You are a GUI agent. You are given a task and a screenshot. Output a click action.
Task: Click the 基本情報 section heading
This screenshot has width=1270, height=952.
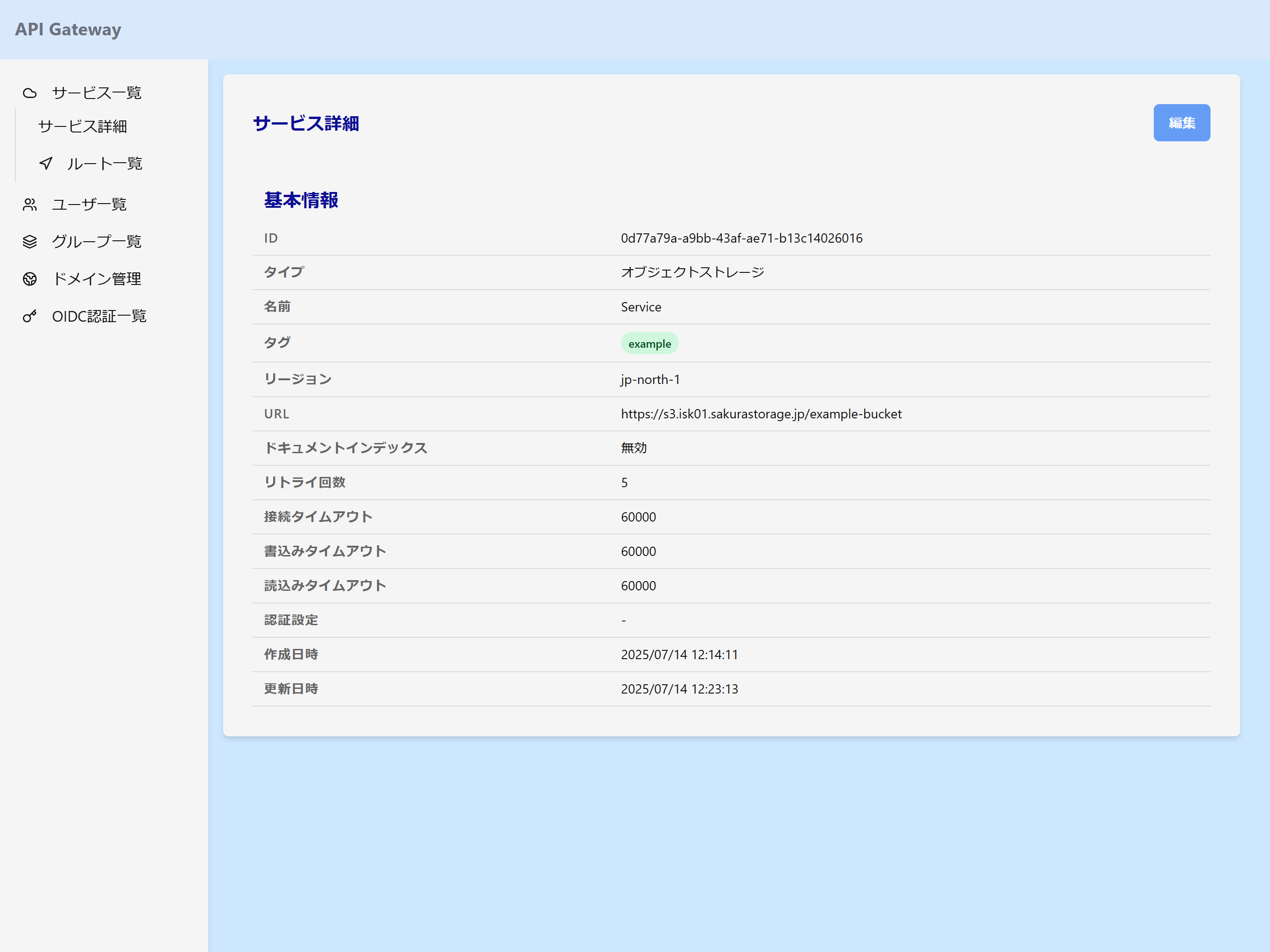coord(301,200)
